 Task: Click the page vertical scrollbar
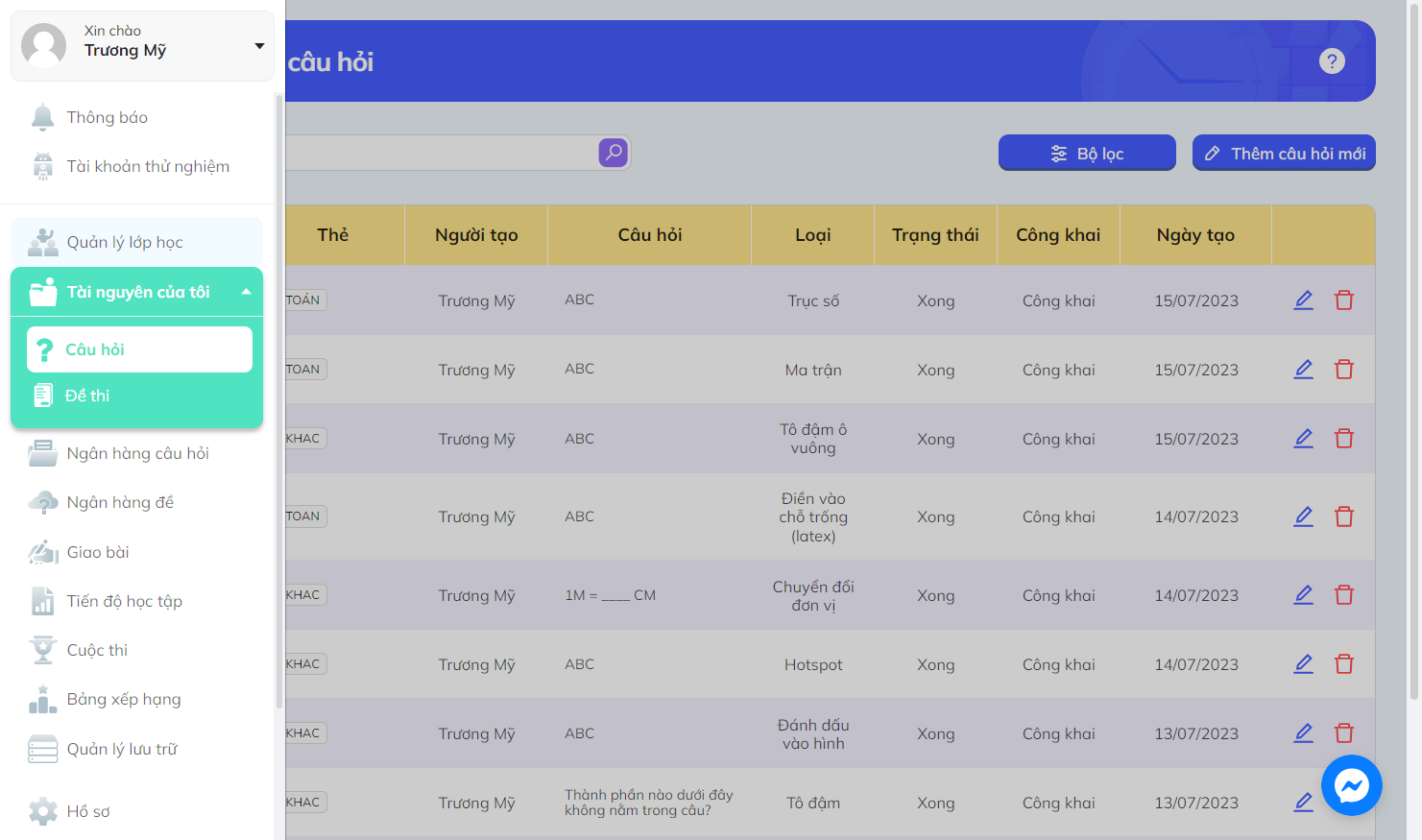(x=1413, y=350)
